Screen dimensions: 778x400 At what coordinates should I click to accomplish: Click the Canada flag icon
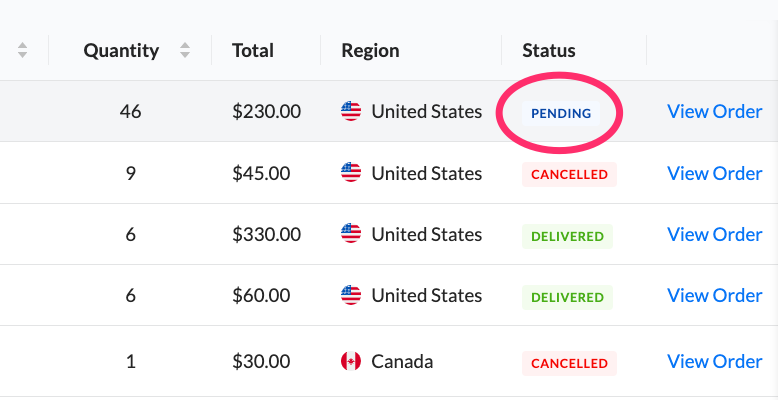click(351, 362)
